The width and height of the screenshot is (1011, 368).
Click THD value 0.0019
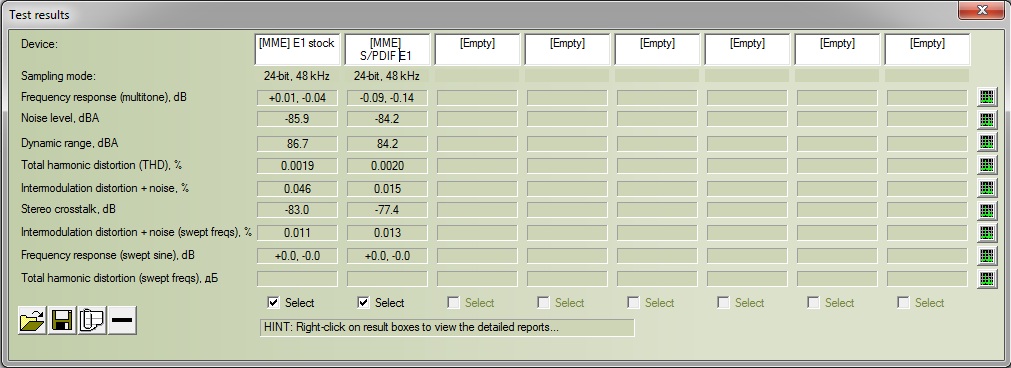(x=297, y=166)
